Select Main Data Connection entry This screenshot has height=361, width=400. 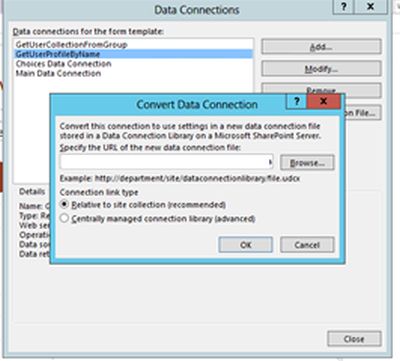[133, 73]
